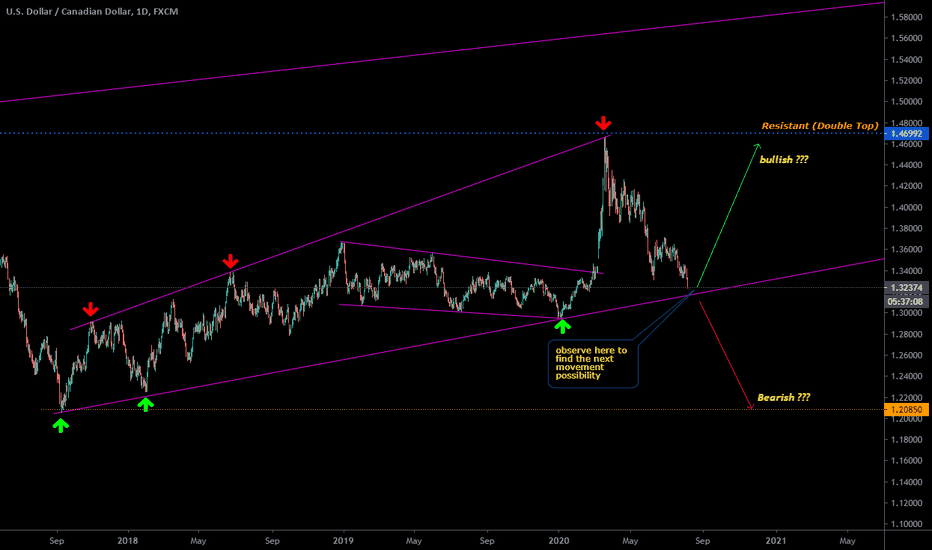Click the 2018 label on the time axis

pyautogui.click(x=127, y=540)
